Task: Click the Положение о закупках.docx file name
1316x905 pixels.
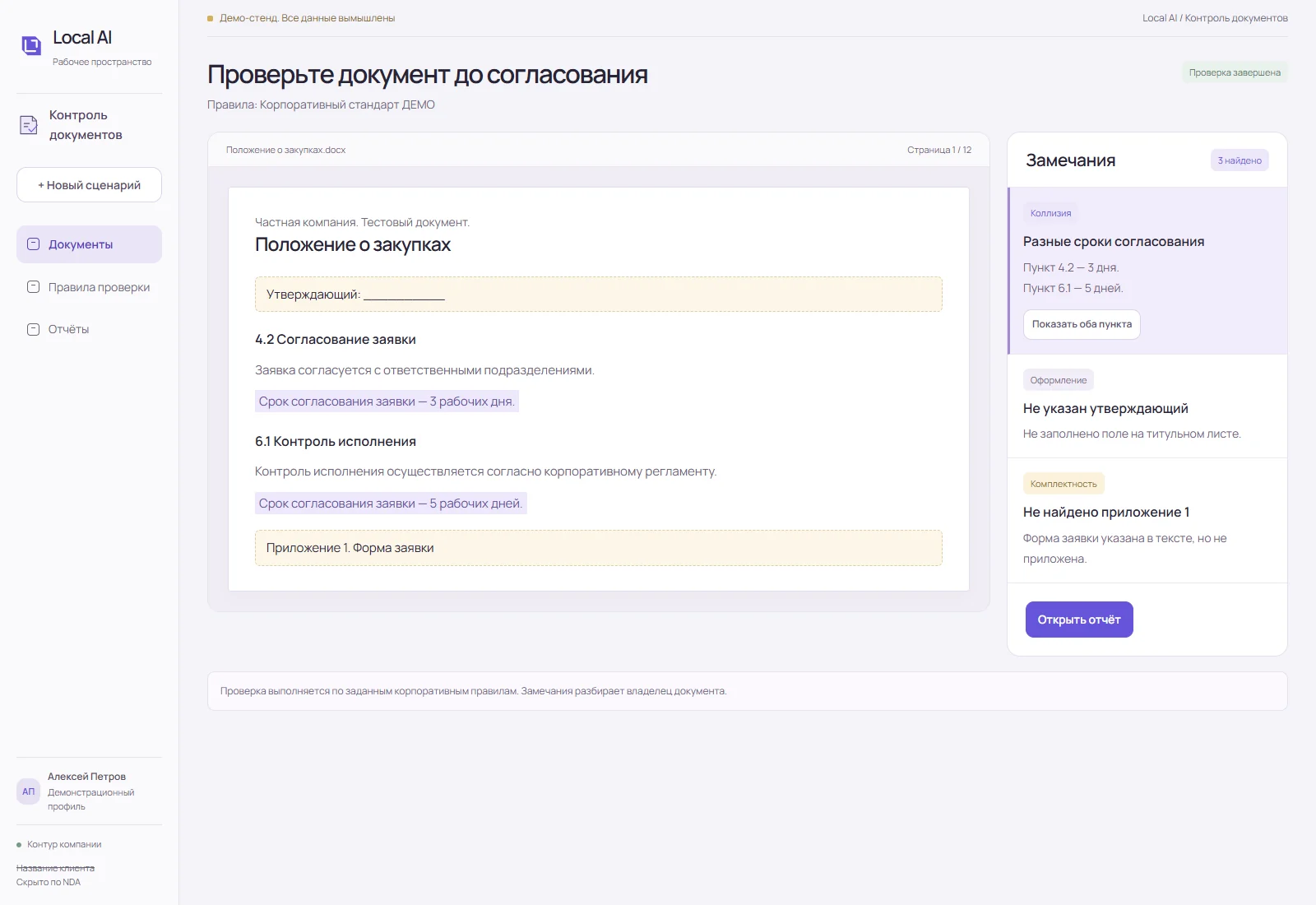Action: point(285,150)
